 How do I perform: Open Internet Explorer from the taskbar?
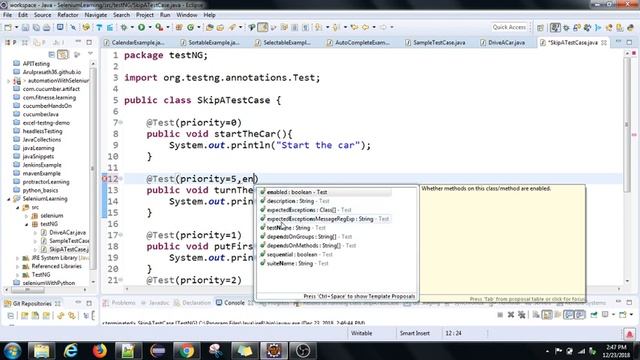[x=71, y=351]
